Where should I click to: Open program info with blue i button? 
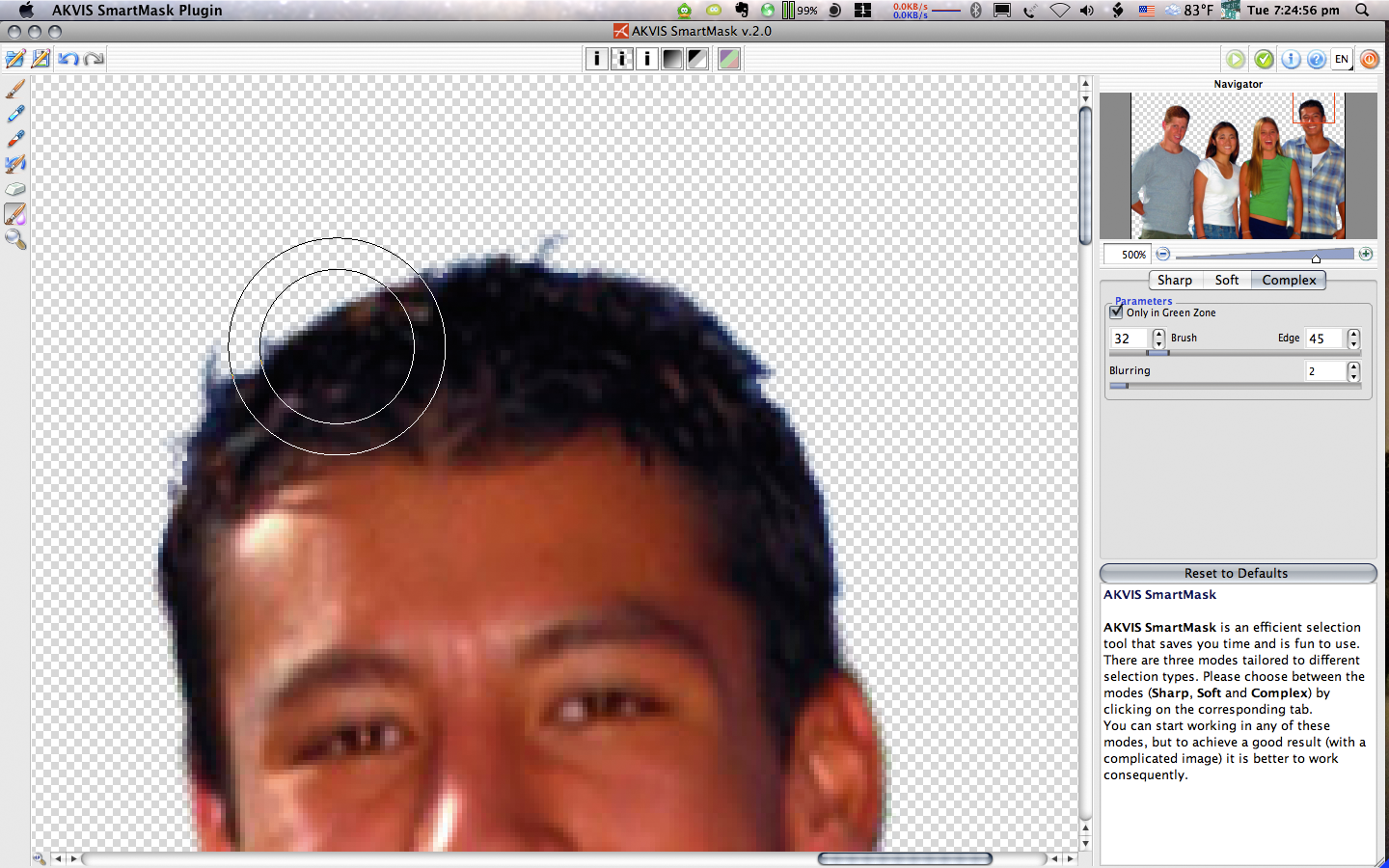pyautogui.click(x=1291, y=60)
